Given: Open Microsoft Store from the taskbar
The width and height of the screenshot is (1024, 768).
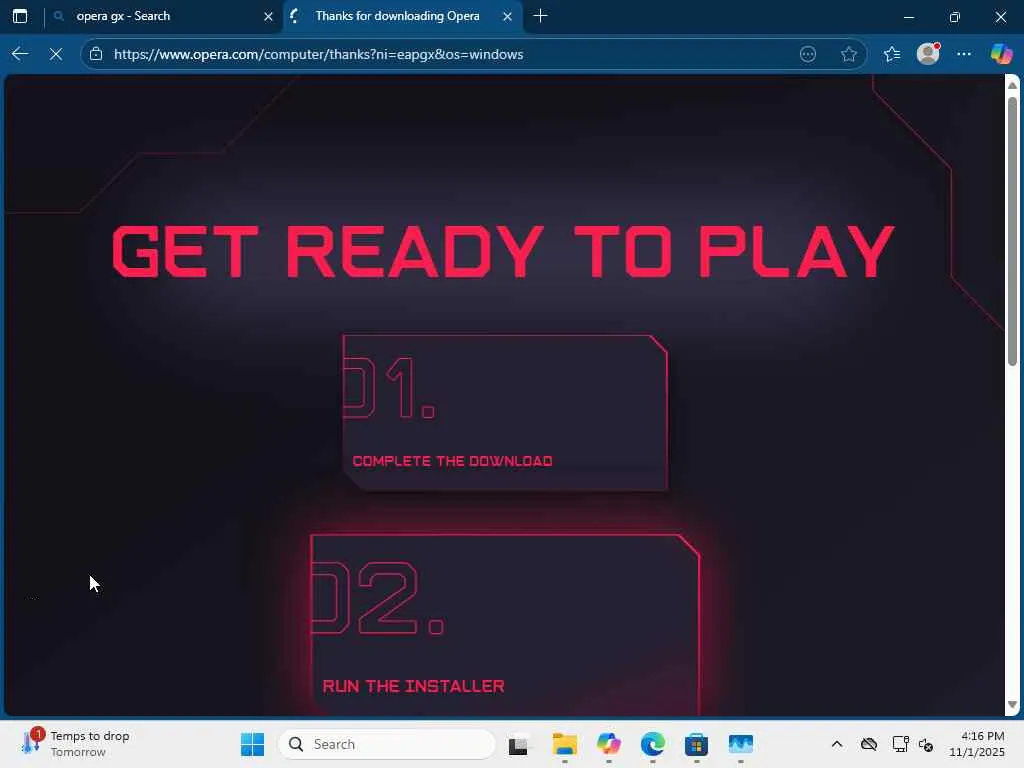Looking at the screenshot, I should tap(696, 744).
